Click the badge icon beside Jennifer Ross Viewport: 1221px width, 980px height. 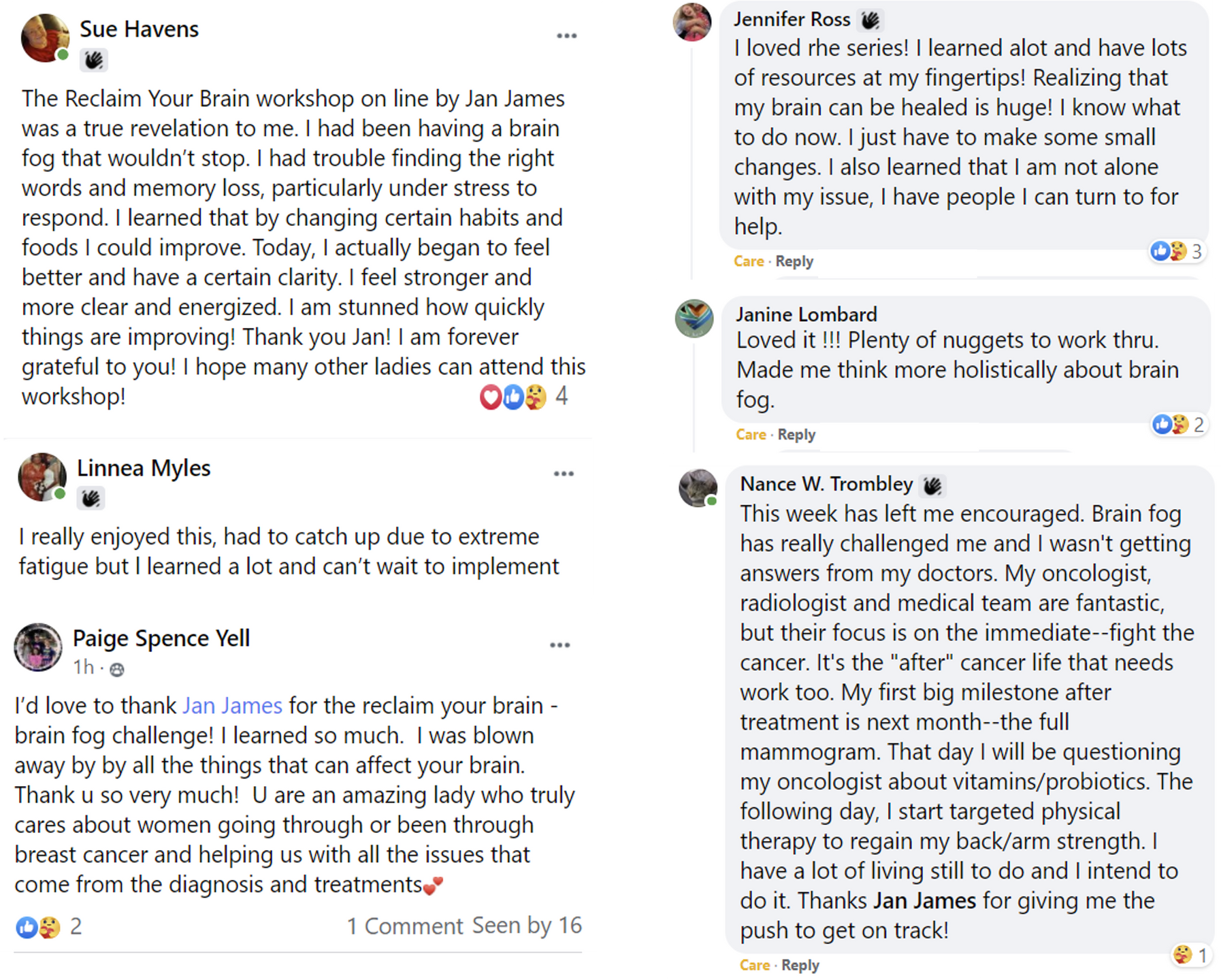pos(869,20)
